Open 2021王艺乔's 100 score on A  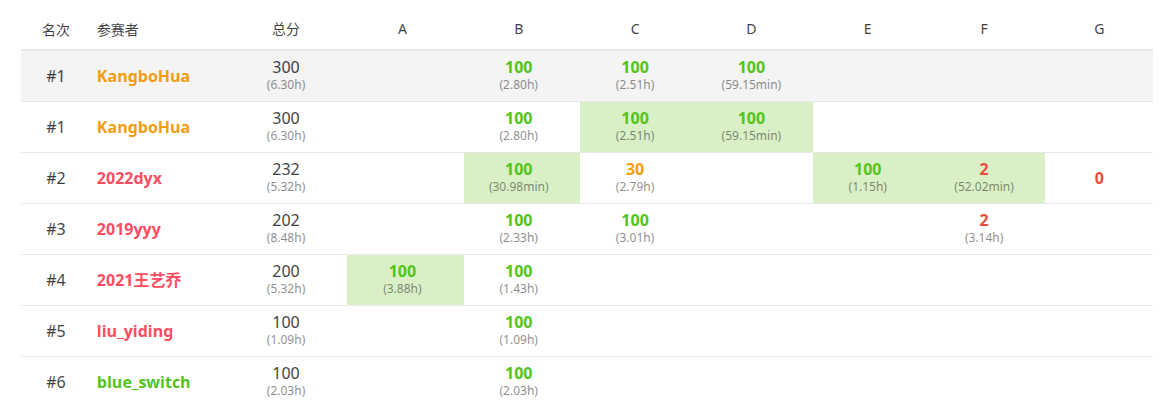[x=403, y=271]
